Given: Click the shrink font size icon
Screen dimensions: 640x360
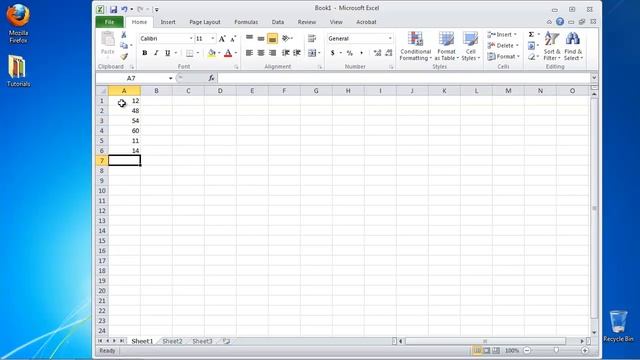Looking at the screenshot, I should [x=233, y=39].
